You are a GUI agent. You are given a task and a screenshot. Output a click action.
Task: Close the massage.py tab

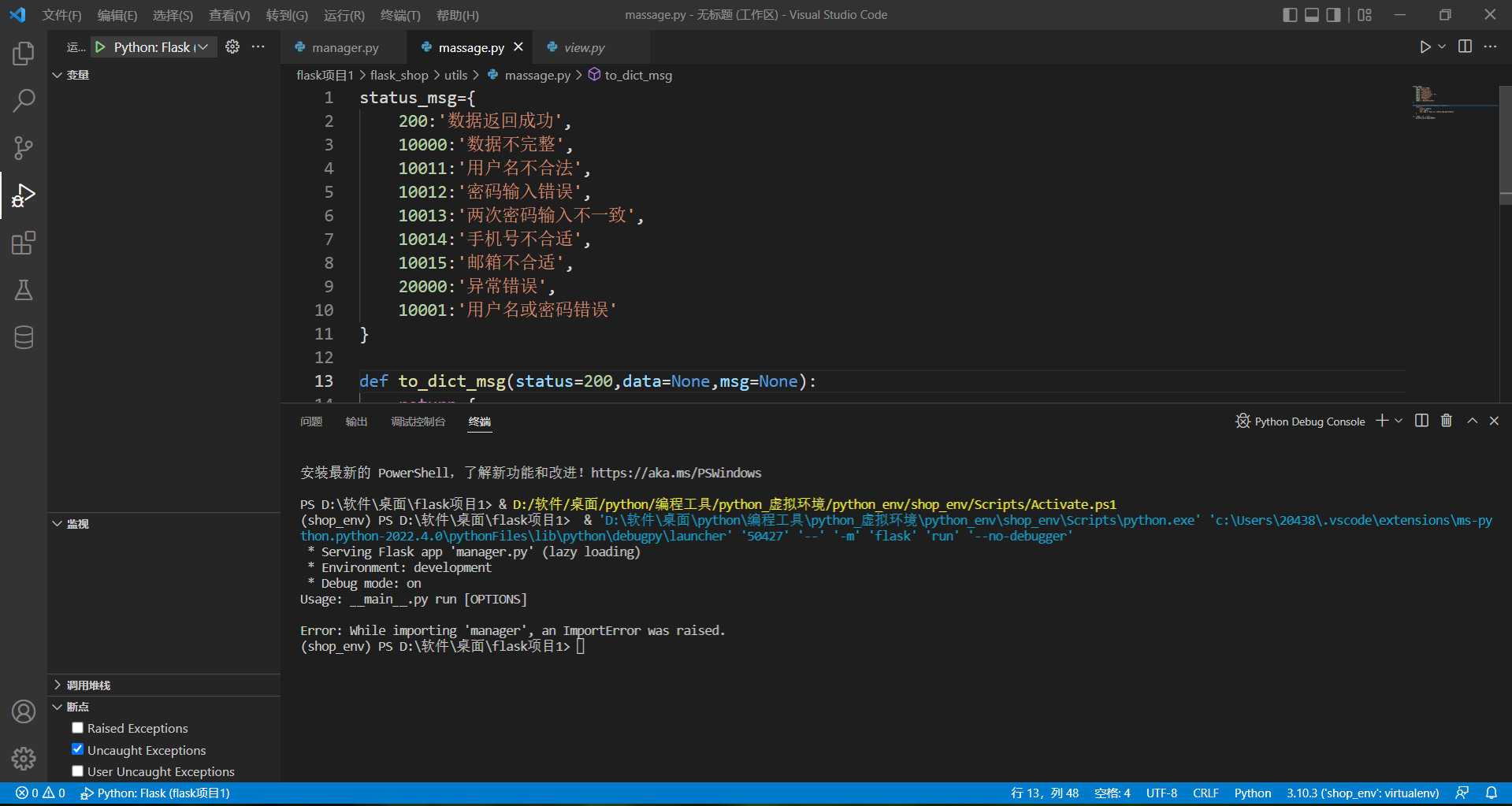point(518,47)
